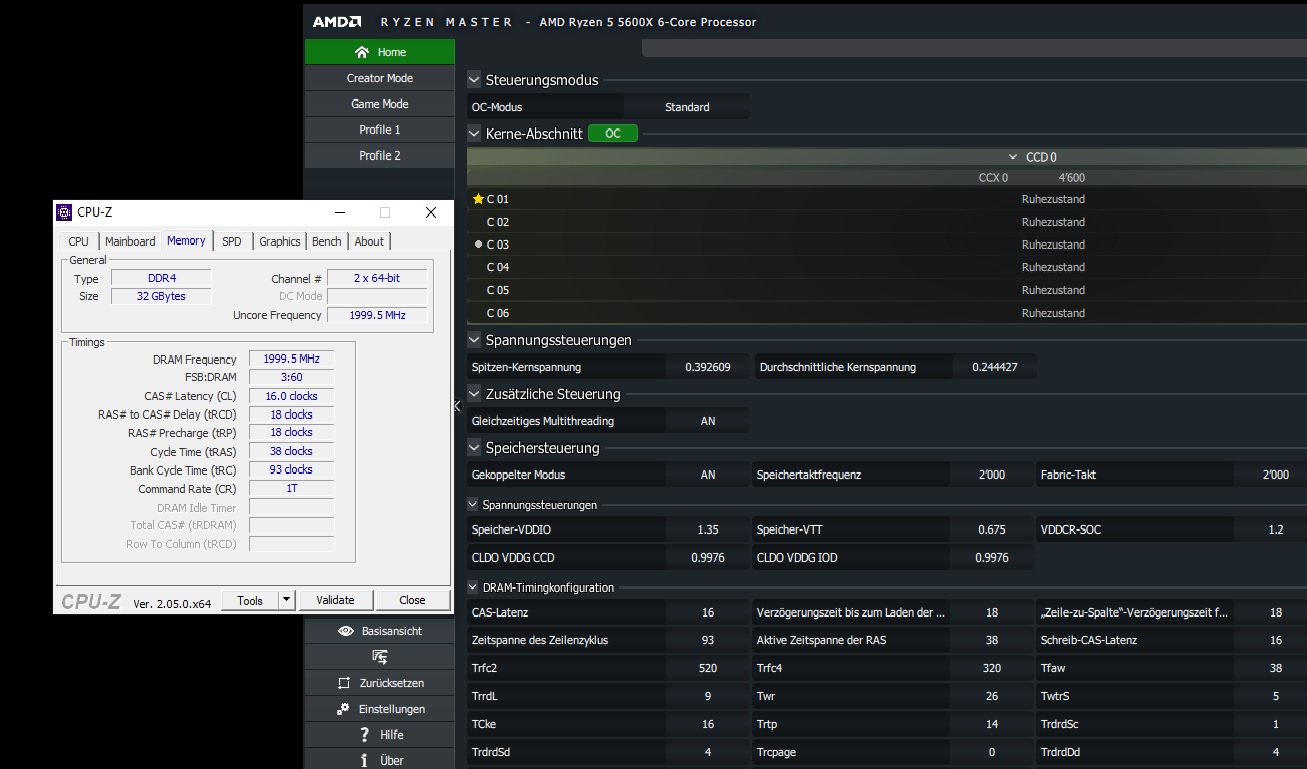Collapse the CCD 0 chevron
This screenshot has height=769, width=1307.
pyautogui.click(x=1013, y=157)
